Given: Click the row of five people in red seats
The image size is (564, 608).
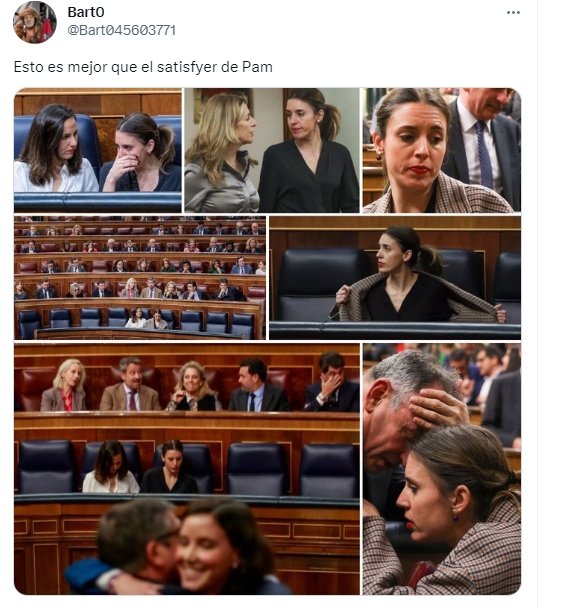Looking at the screenshot, I should pyautogui.click(x=200, y=384).
